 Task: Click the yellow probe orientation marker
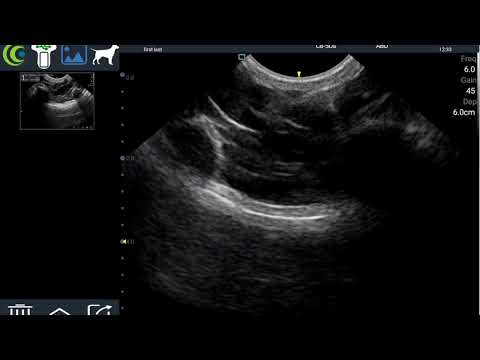point(299,74)
